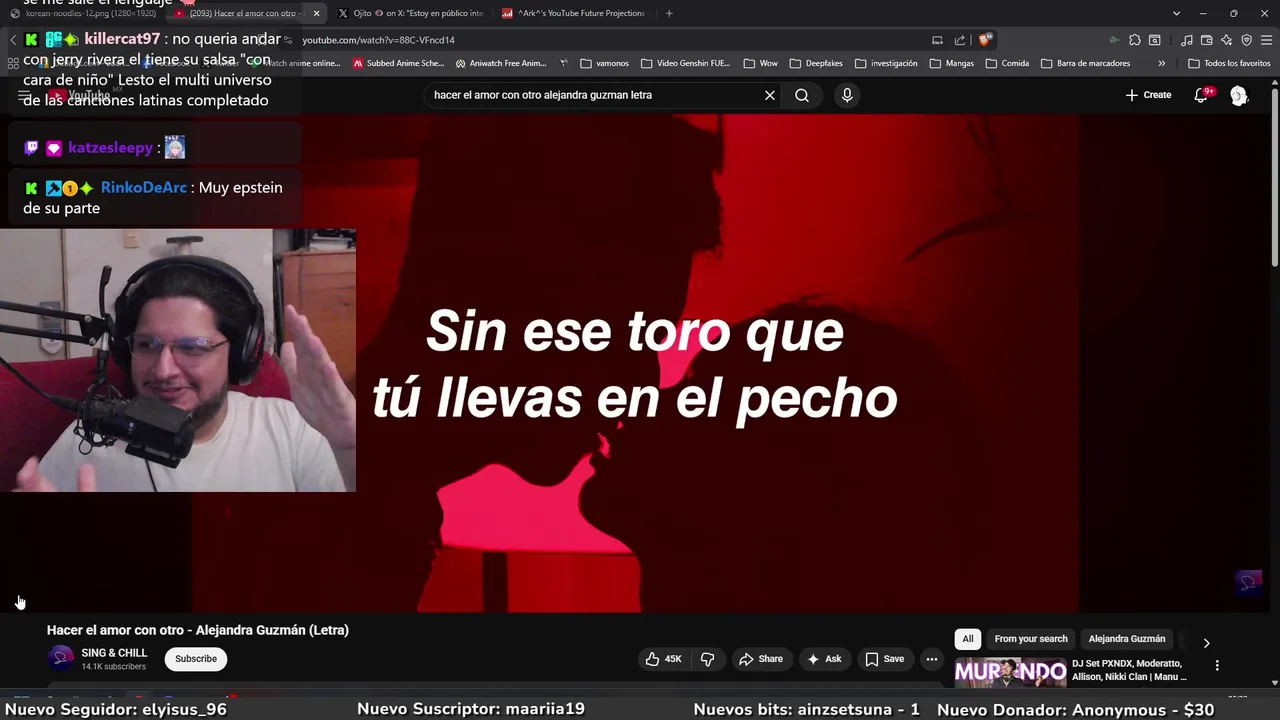Click the SING & CHILL channel avatar
Screen dimensions: 1280x720
point(61,658)
